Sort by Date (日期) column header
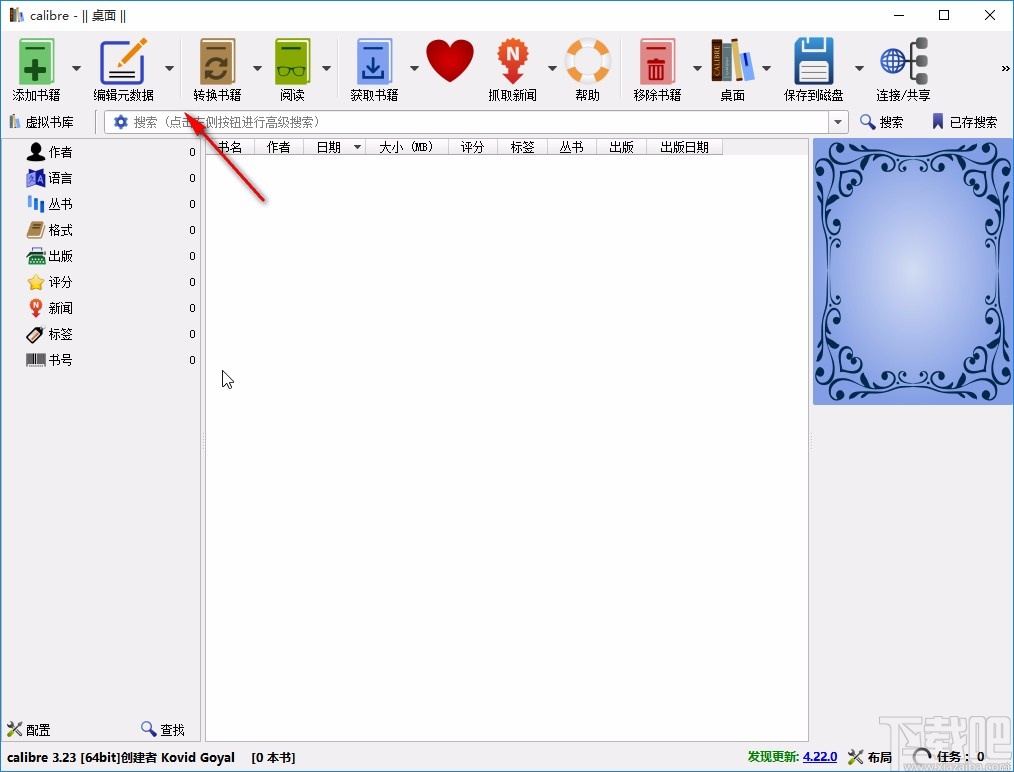Viewport: 1014px width, 772px height. point(334,147)
